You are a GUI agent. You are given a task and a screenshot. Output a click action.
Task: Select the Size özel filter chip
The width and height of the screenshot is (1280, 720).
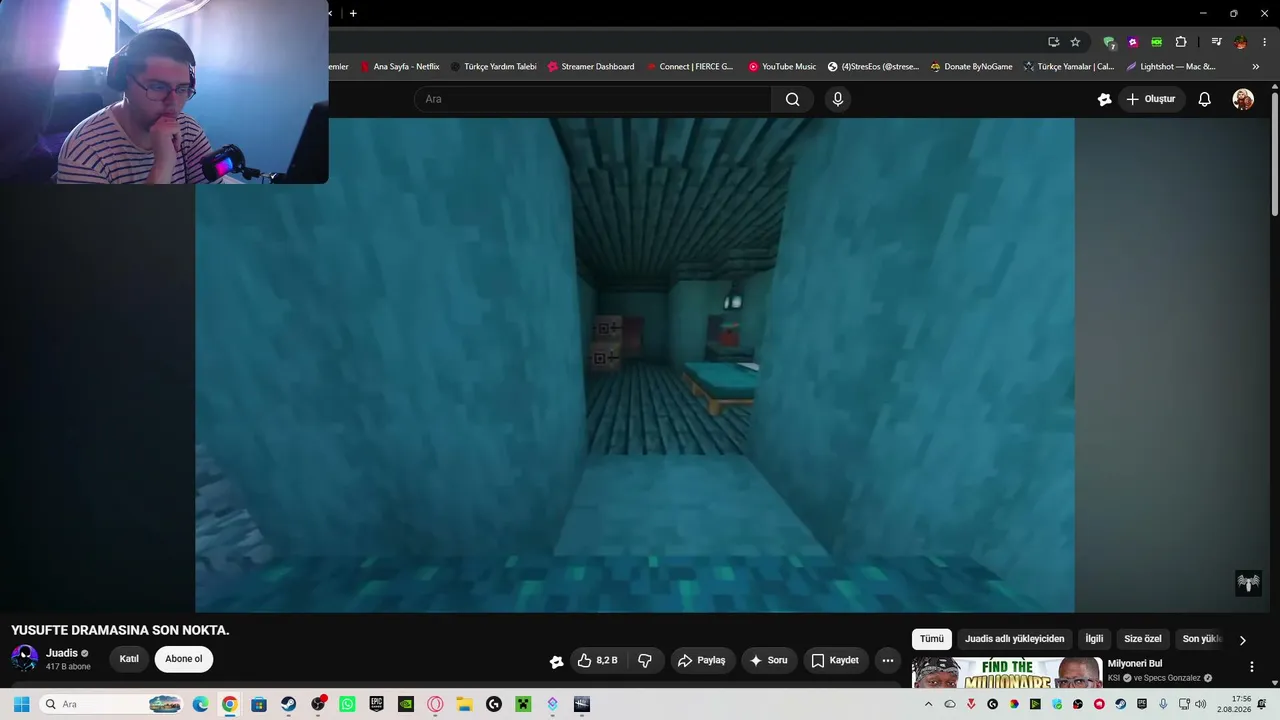(x=1143, y=639)
